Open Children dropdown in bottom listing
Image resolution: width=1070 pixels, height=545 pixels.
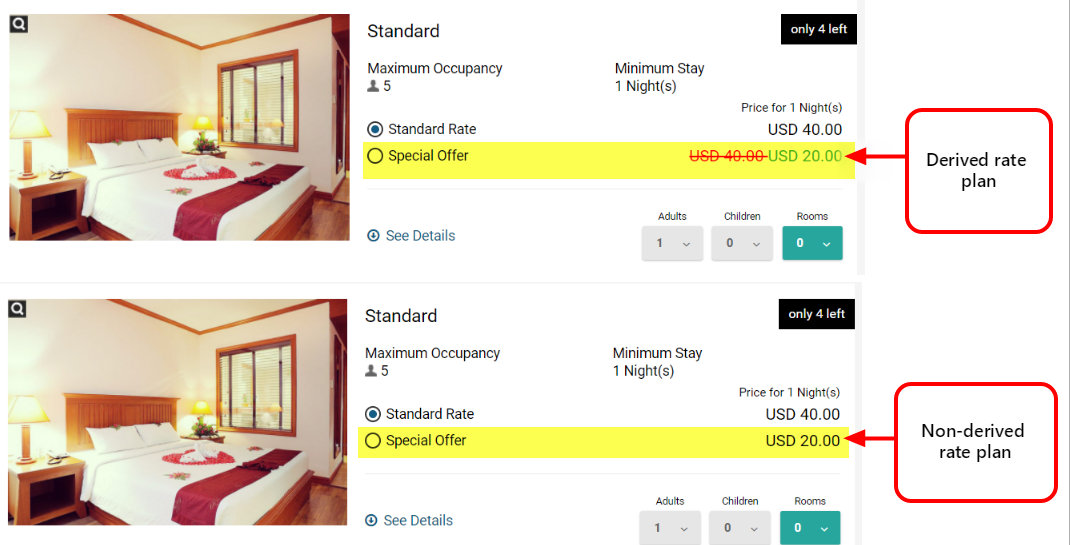coord(739,528)
